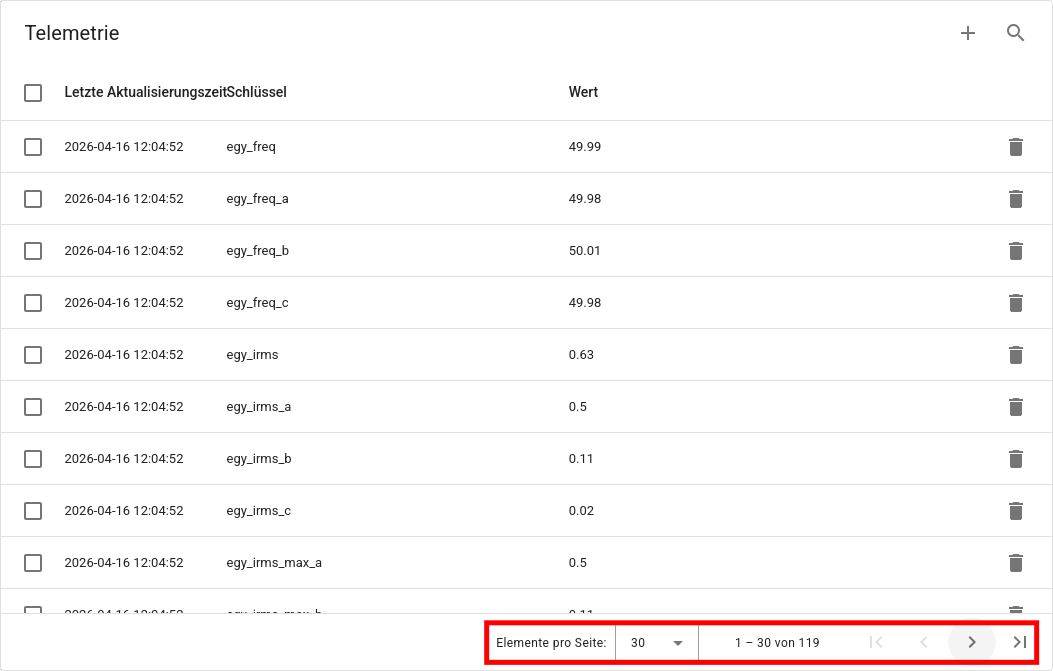Sort by the Wert column header
1053x671 pixels.
(x=583, y=92)
